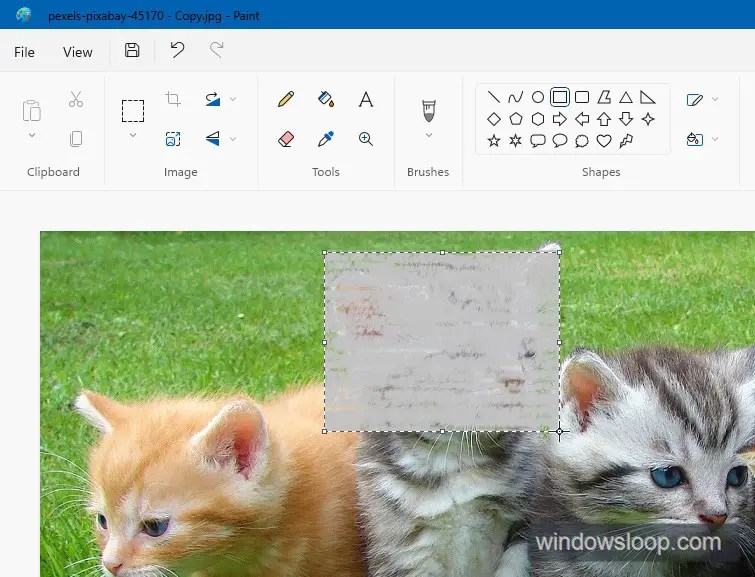755x577 pixels.
Task: Pick the heart shape
Action: pyautogui.click(x=604, y=141)
